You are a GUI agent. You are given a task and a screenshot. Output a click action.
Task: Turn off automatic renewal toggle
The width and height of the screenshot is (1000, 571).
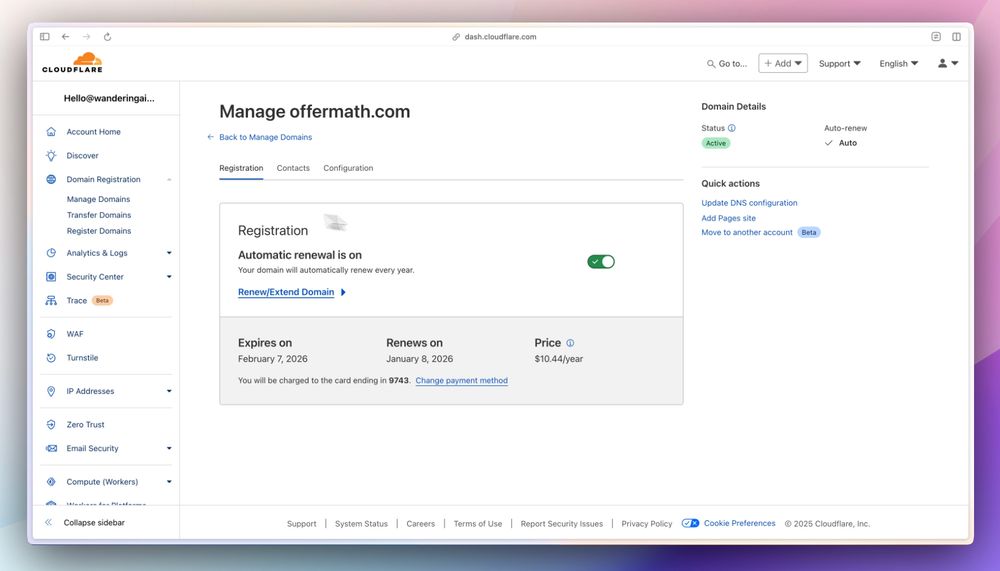(601, 262)
